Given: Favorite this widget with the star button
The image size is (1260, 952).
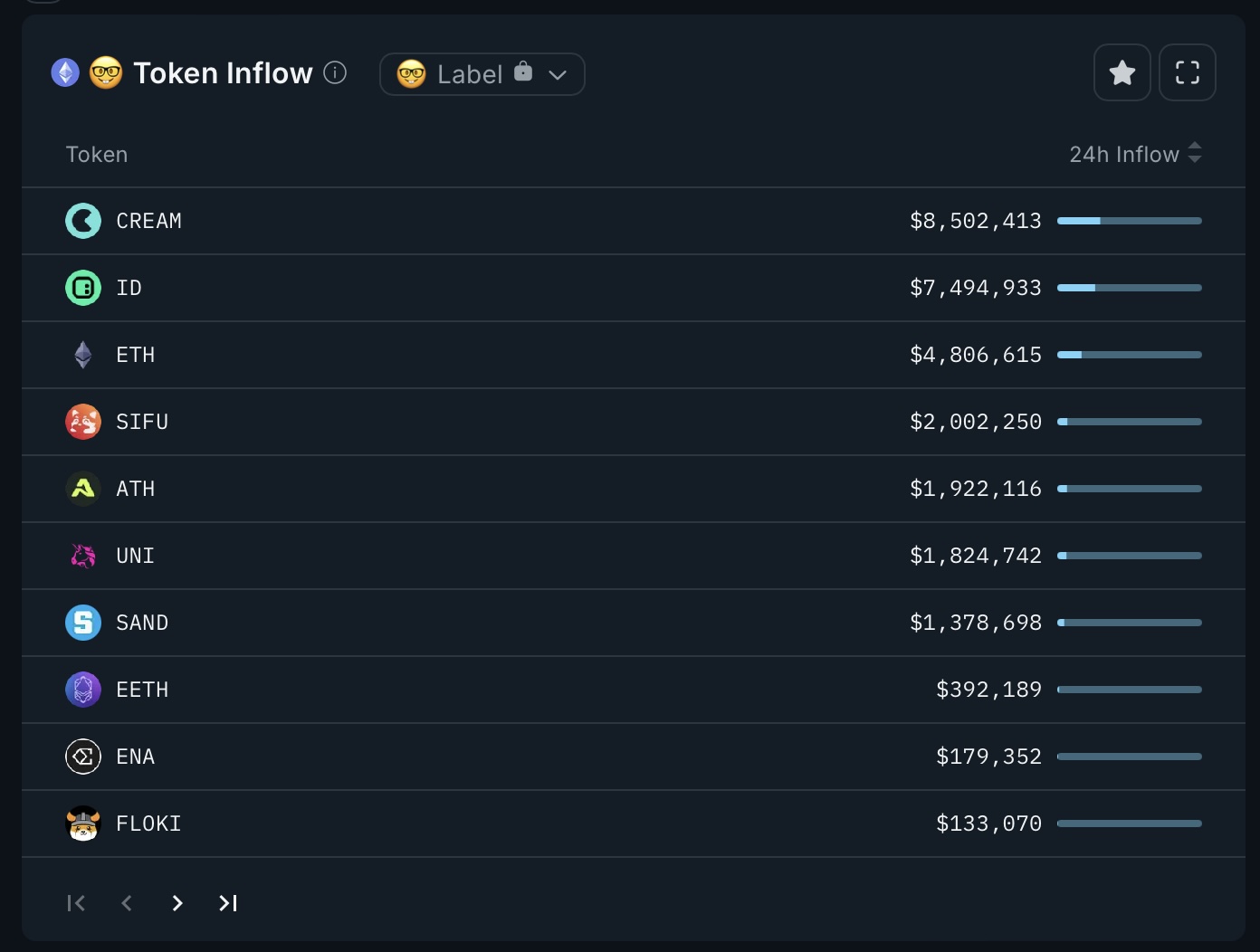Looking at the screenshot, I should 1122,72.
